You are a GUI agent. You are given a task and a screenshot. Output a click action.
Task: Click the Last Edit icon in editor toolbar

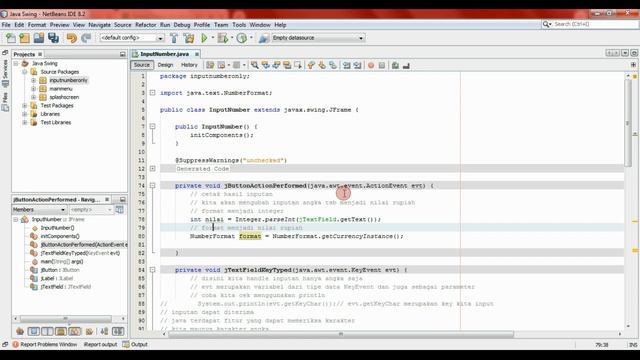[210, 65]
